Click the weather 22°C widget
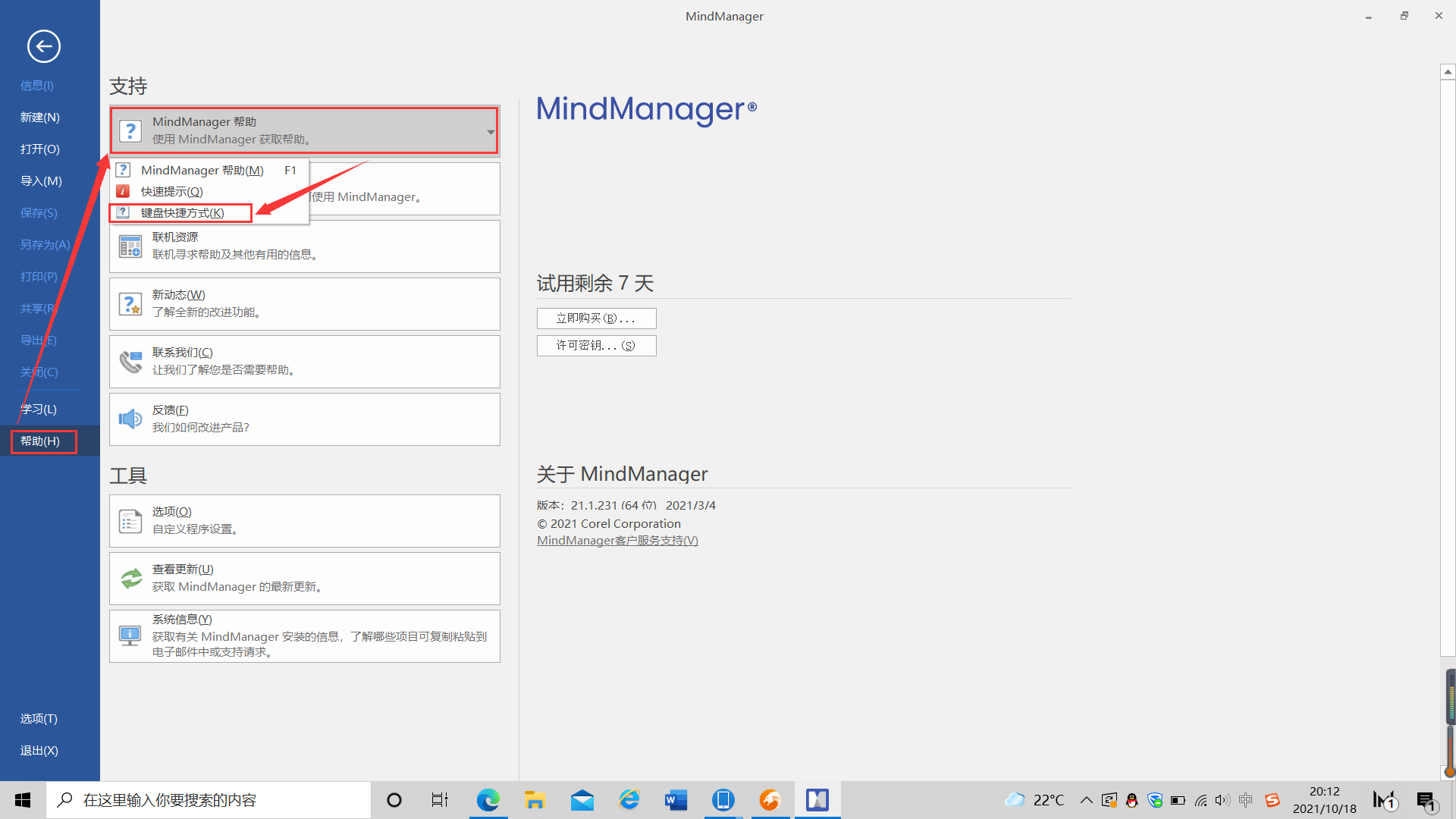The height and width of the screenshot is (819, 1456). click(1034, 800)
